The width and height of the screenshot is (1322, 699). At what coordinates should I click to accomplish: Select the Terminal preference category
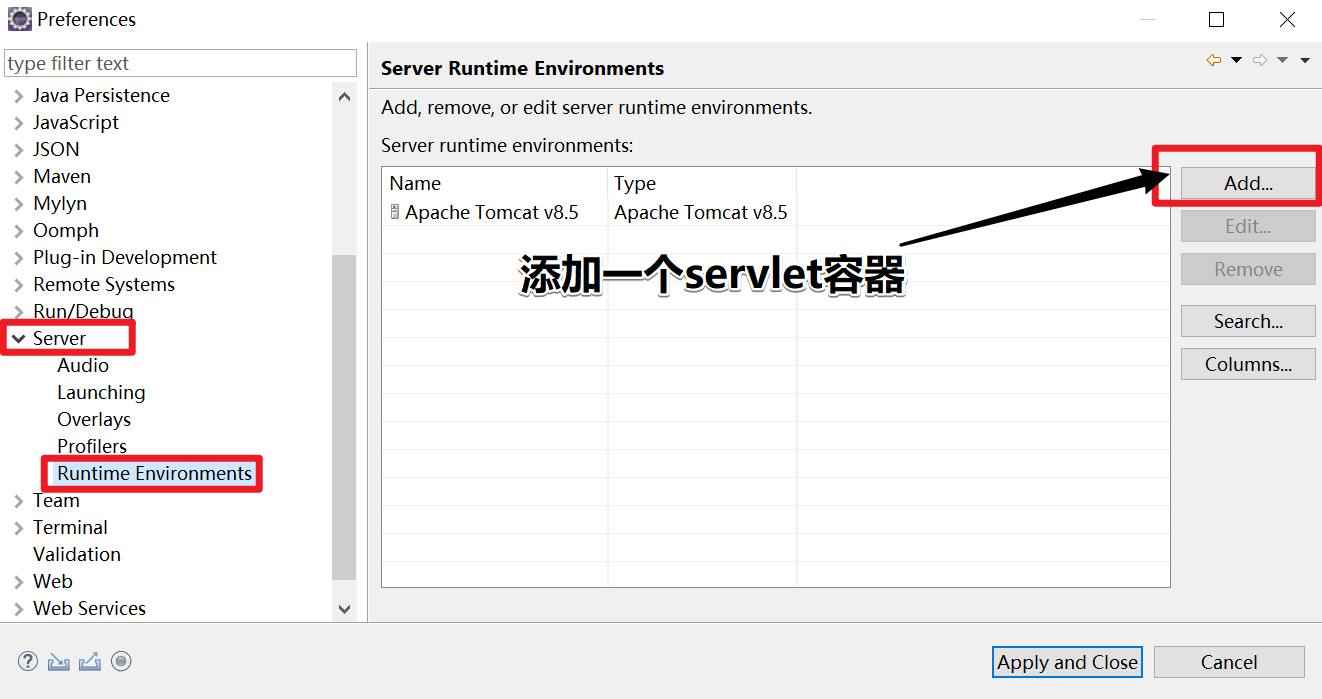point(70,527)
